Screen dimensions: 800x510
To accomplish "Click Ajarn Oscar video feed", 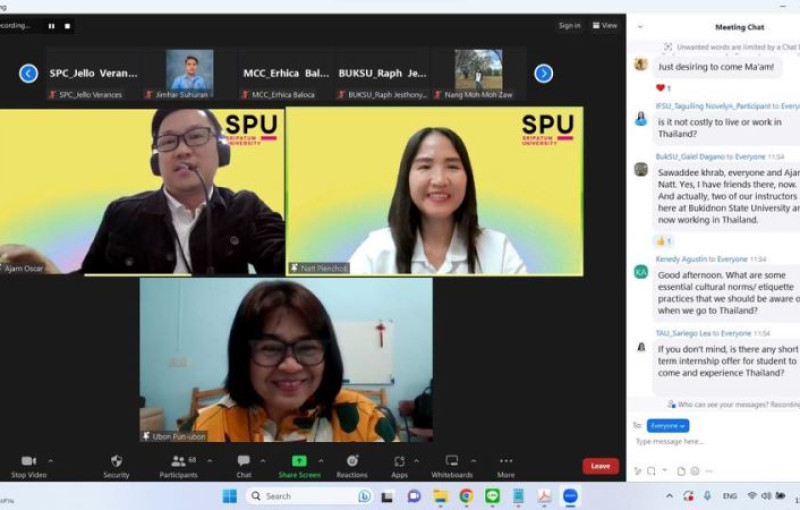I will [142, 192].
